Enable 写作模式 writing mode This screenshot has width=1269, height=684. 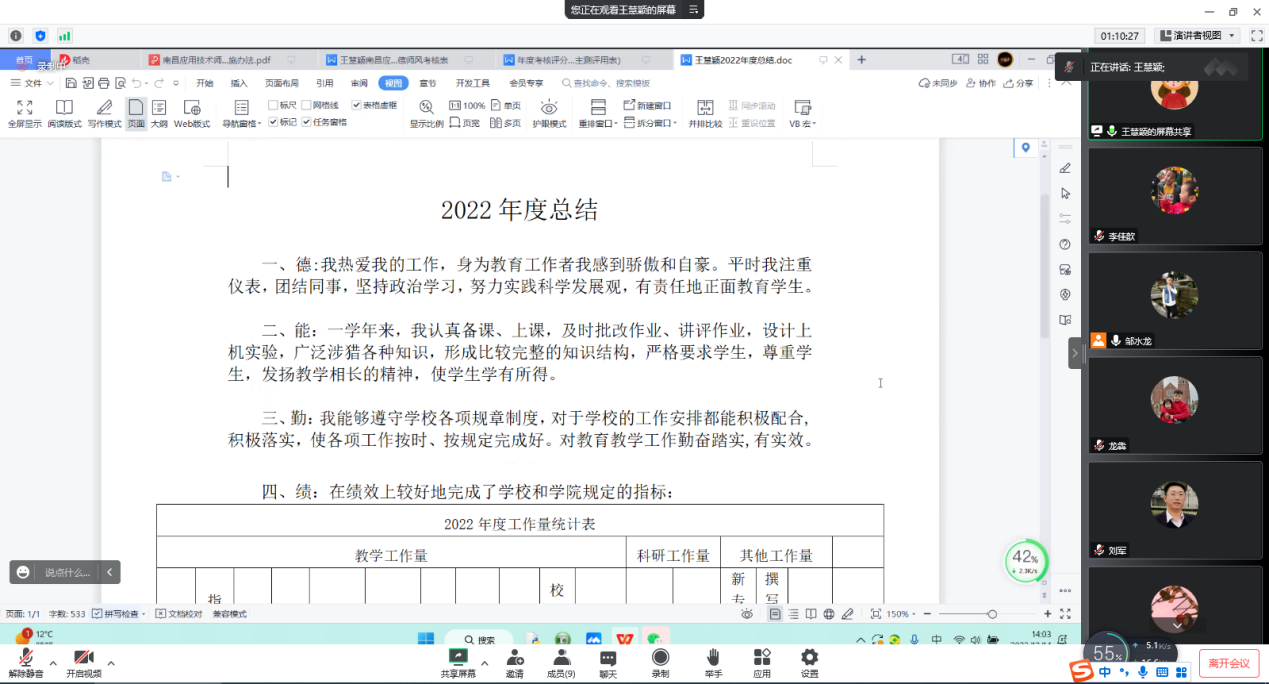[x=104, y=112]
